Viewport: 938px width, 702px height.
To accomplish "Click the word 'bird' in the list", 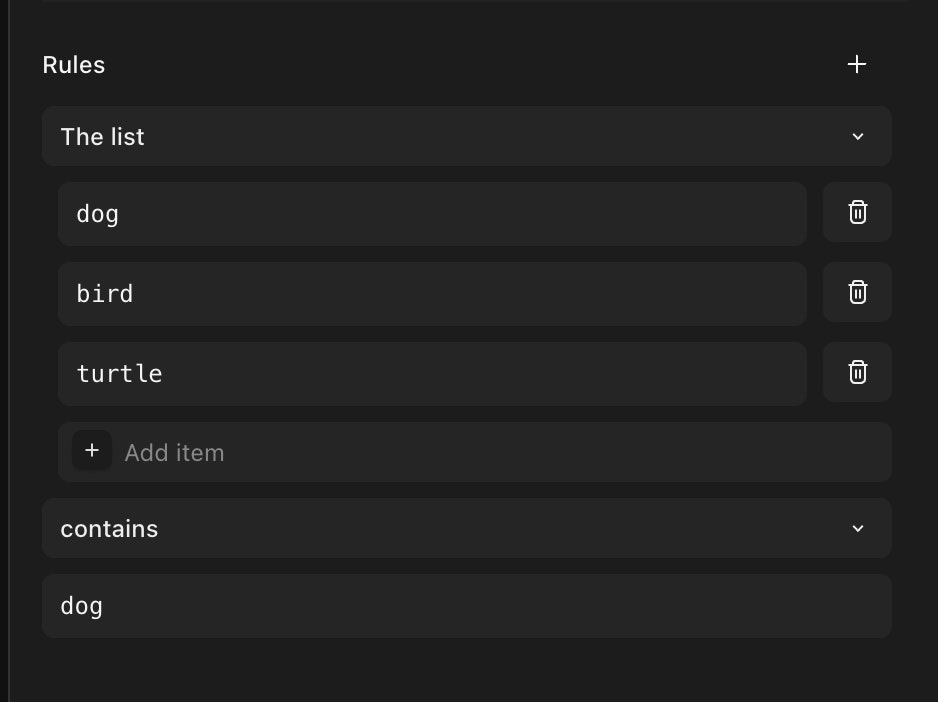I will click(105, 294).
